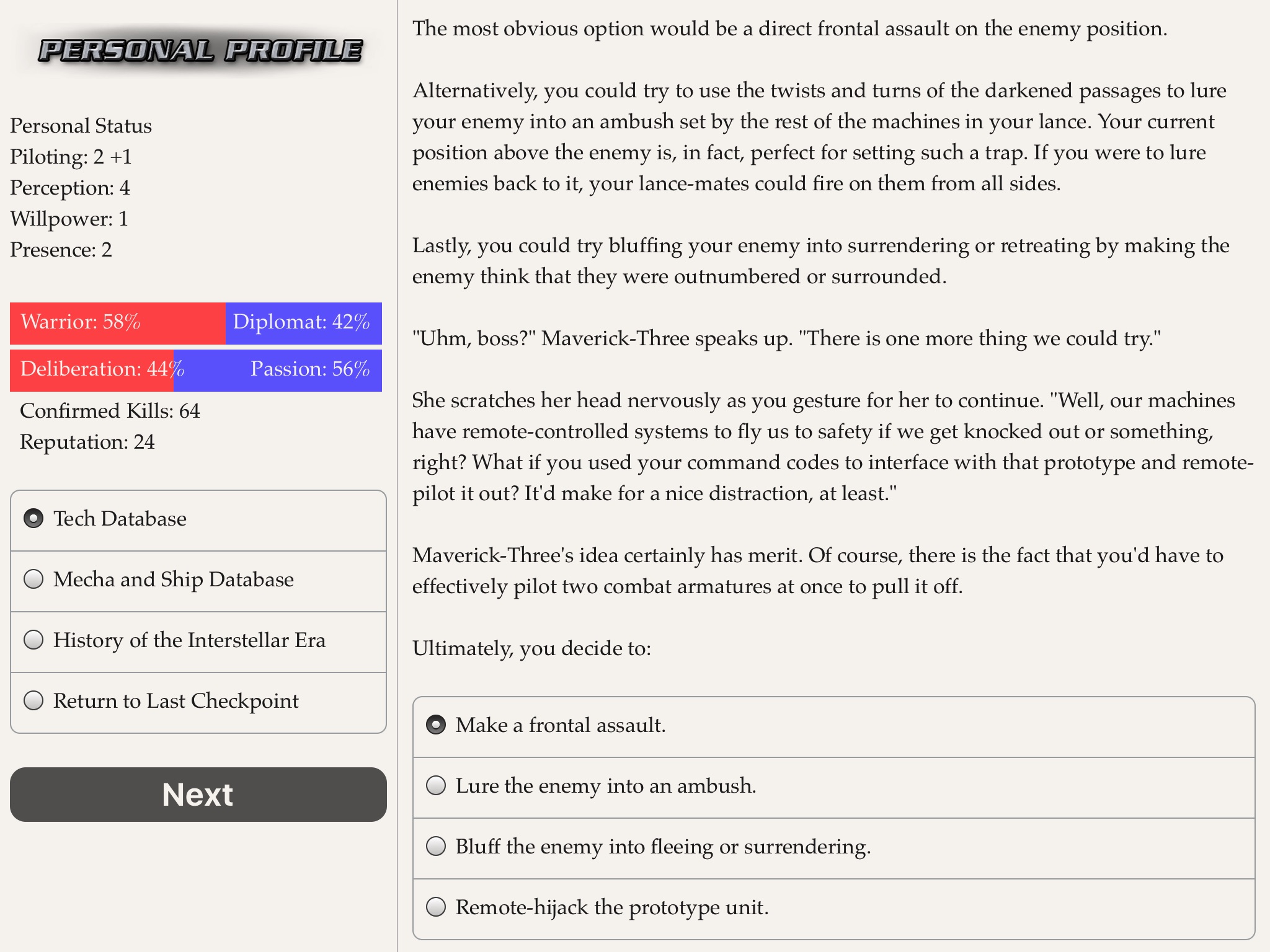Select Make a frontal assault radio button
This screenshot has width=1270, height=952.
(437, 725)
